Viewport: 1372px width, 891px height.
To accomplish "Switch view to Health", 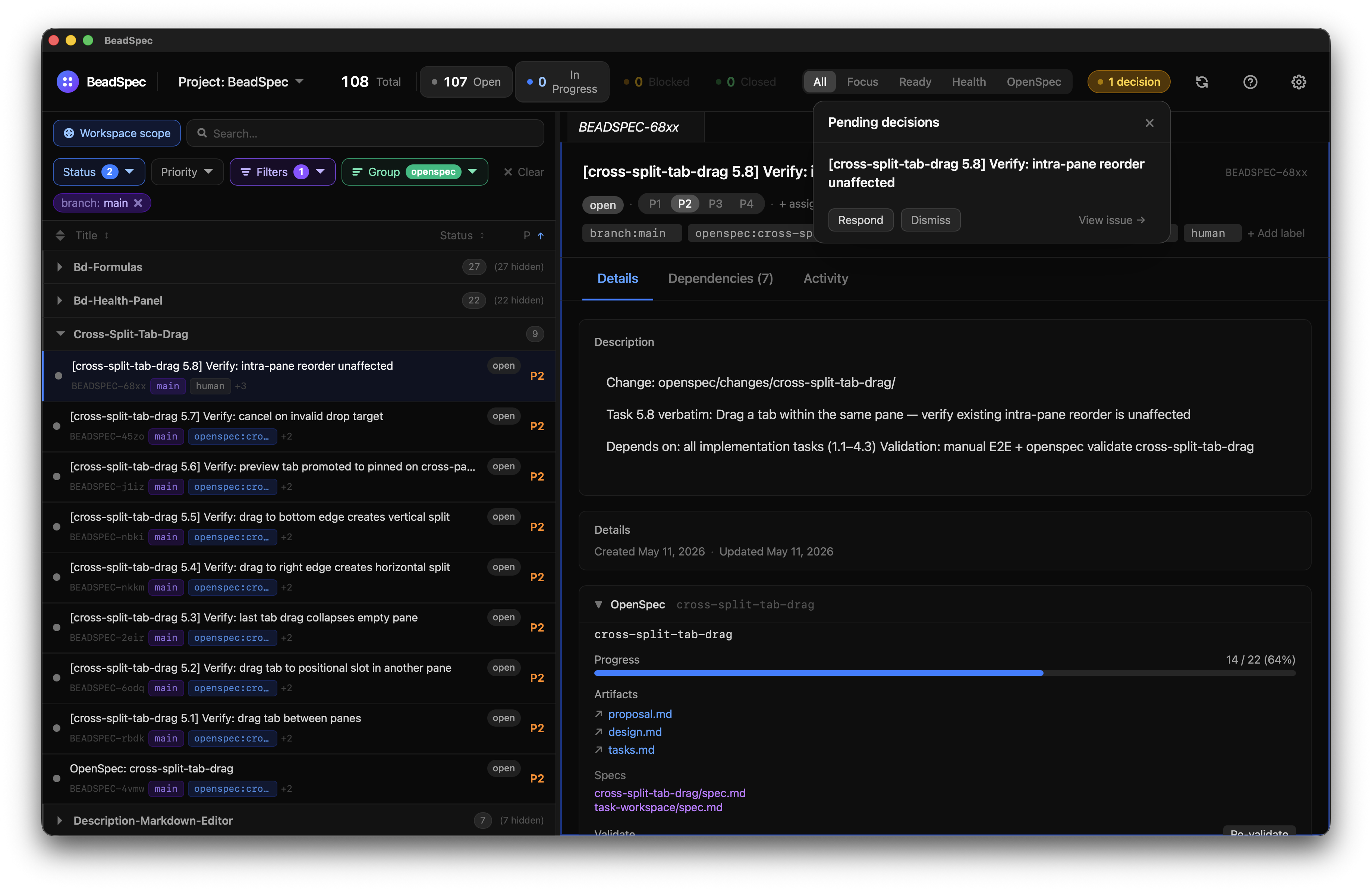I will (x=969, y=82).
